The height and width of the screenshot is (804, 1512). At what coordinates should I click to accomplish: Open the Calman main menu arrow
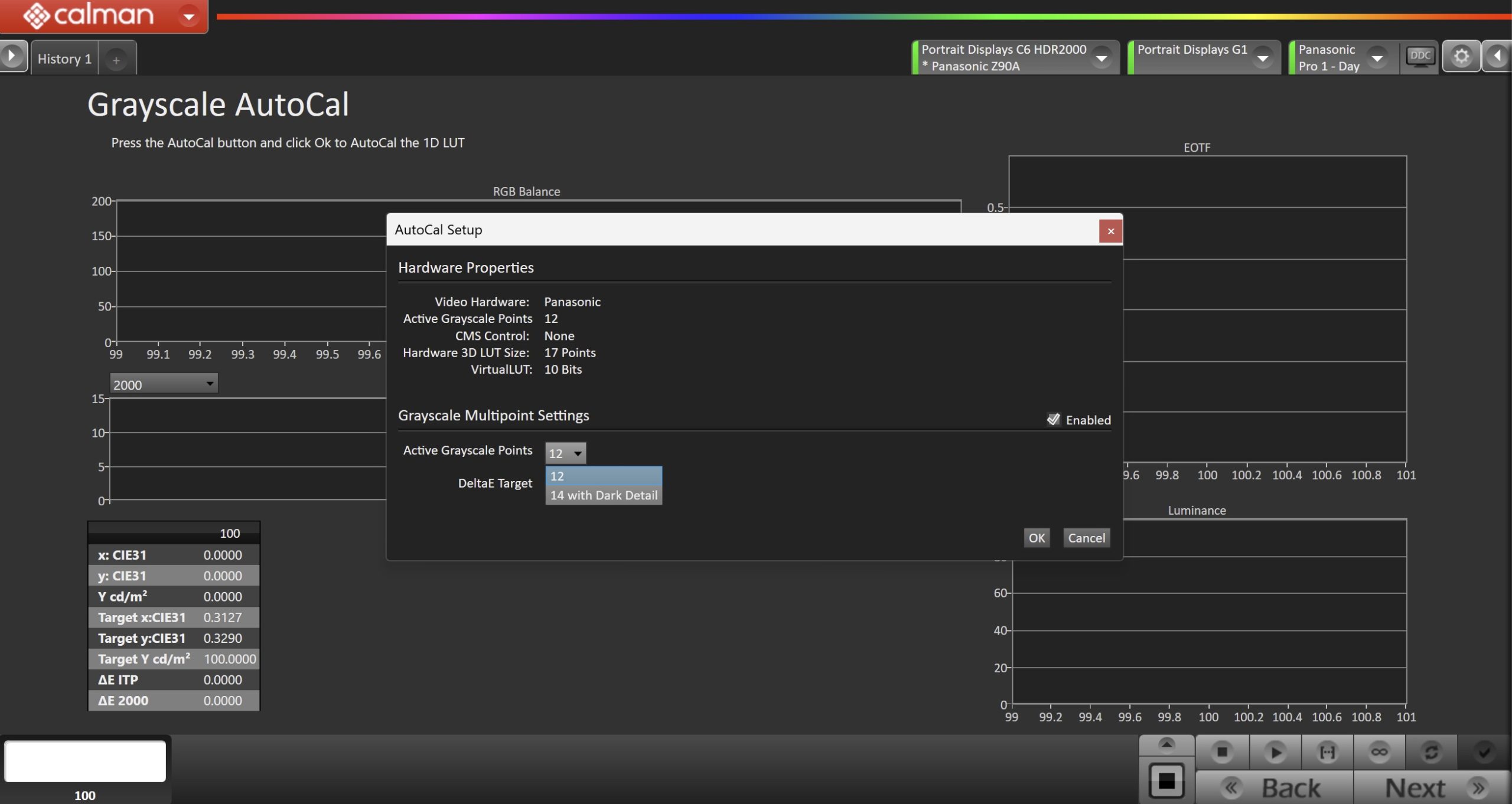pyautogui.click(x=188, y=16)
